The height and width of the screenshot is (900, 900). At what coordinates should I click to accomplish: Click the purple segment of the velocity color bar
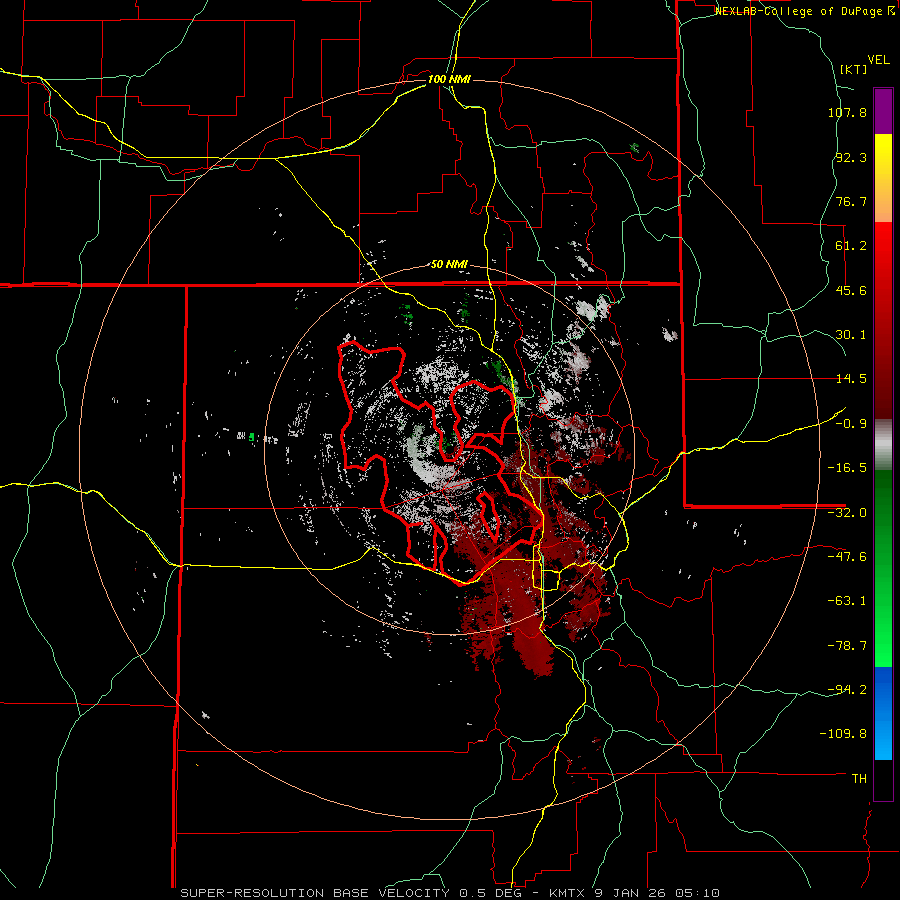click(883, 111)
